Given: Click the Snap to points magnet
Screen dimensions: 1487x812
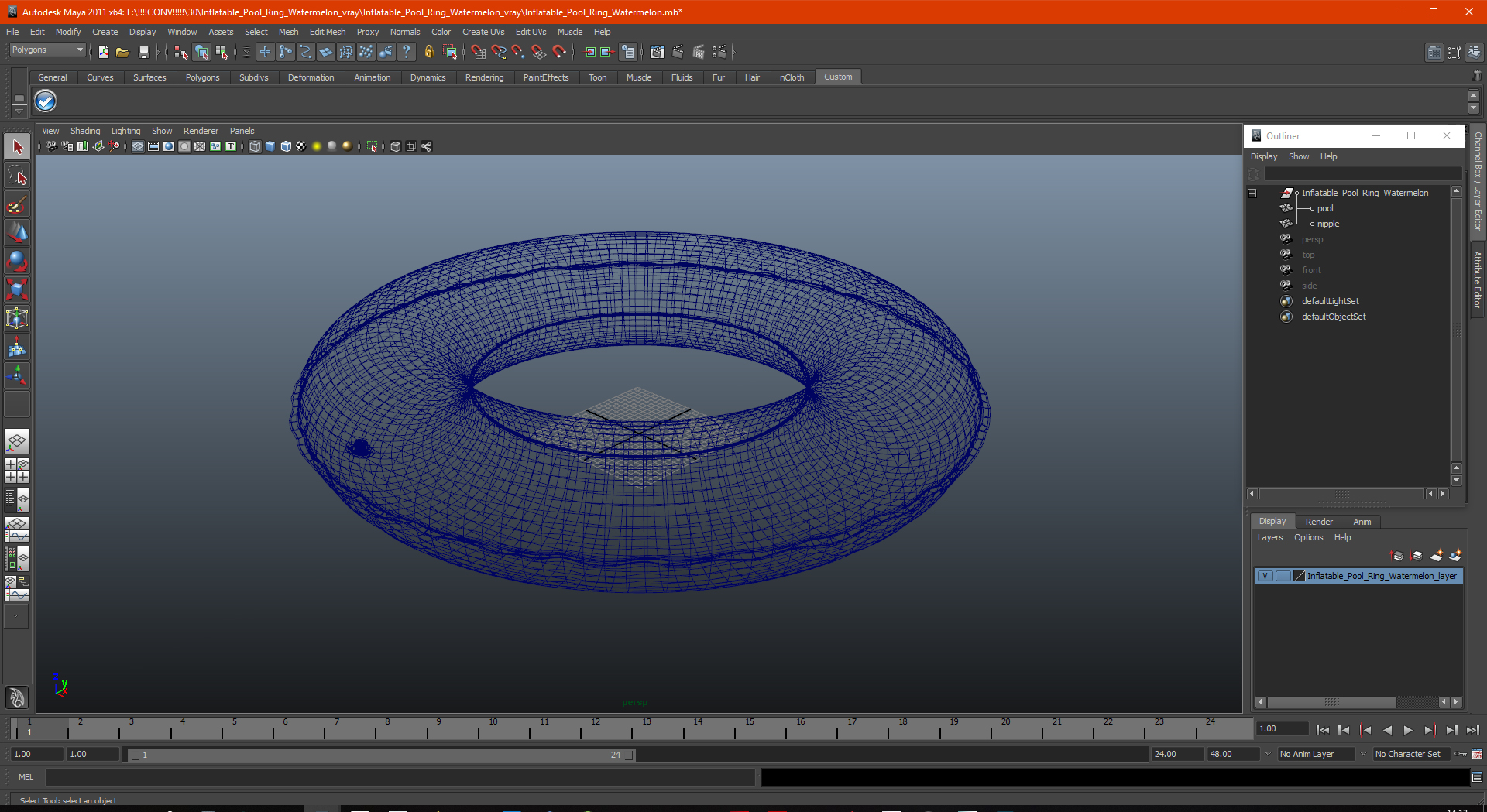Looking at the screenshot, I should (519, 52).
